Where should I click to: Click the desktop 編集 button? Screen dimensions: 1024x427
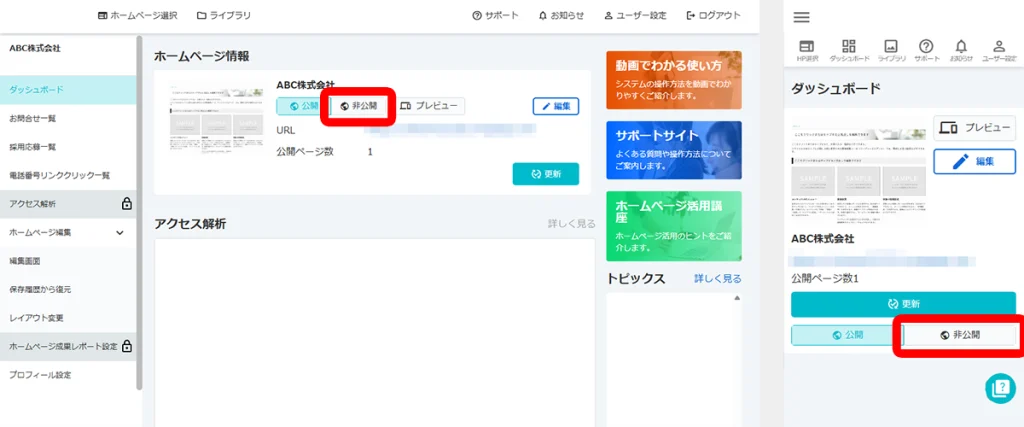coord(556,106)
